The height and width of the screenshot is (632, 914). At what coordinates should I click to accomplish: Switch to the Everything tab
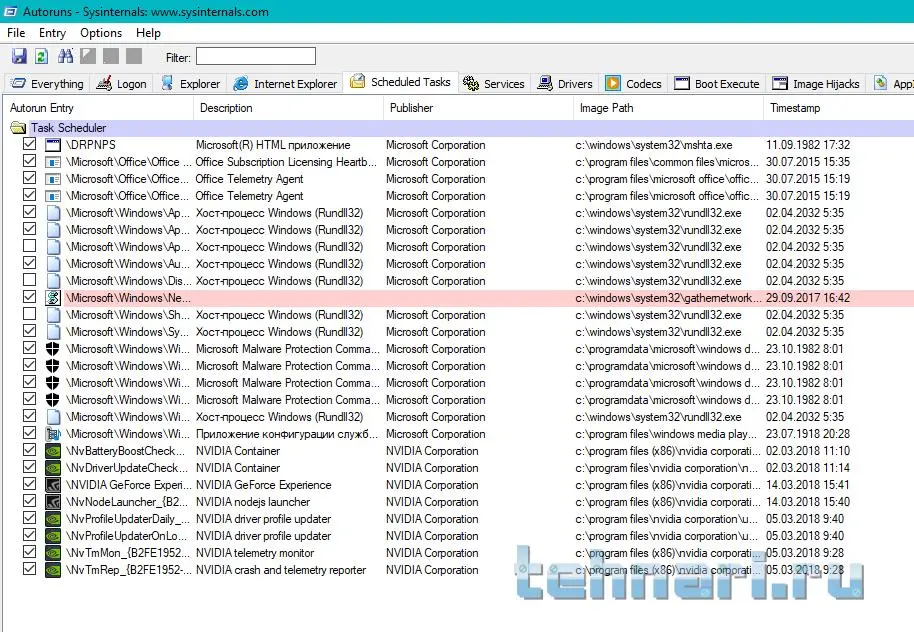48,83
